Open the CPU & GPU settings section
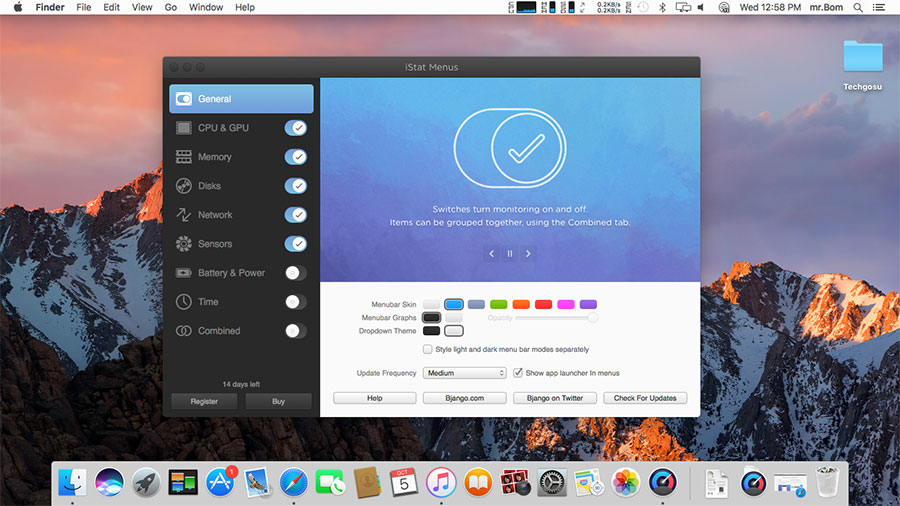 (241, 128)
